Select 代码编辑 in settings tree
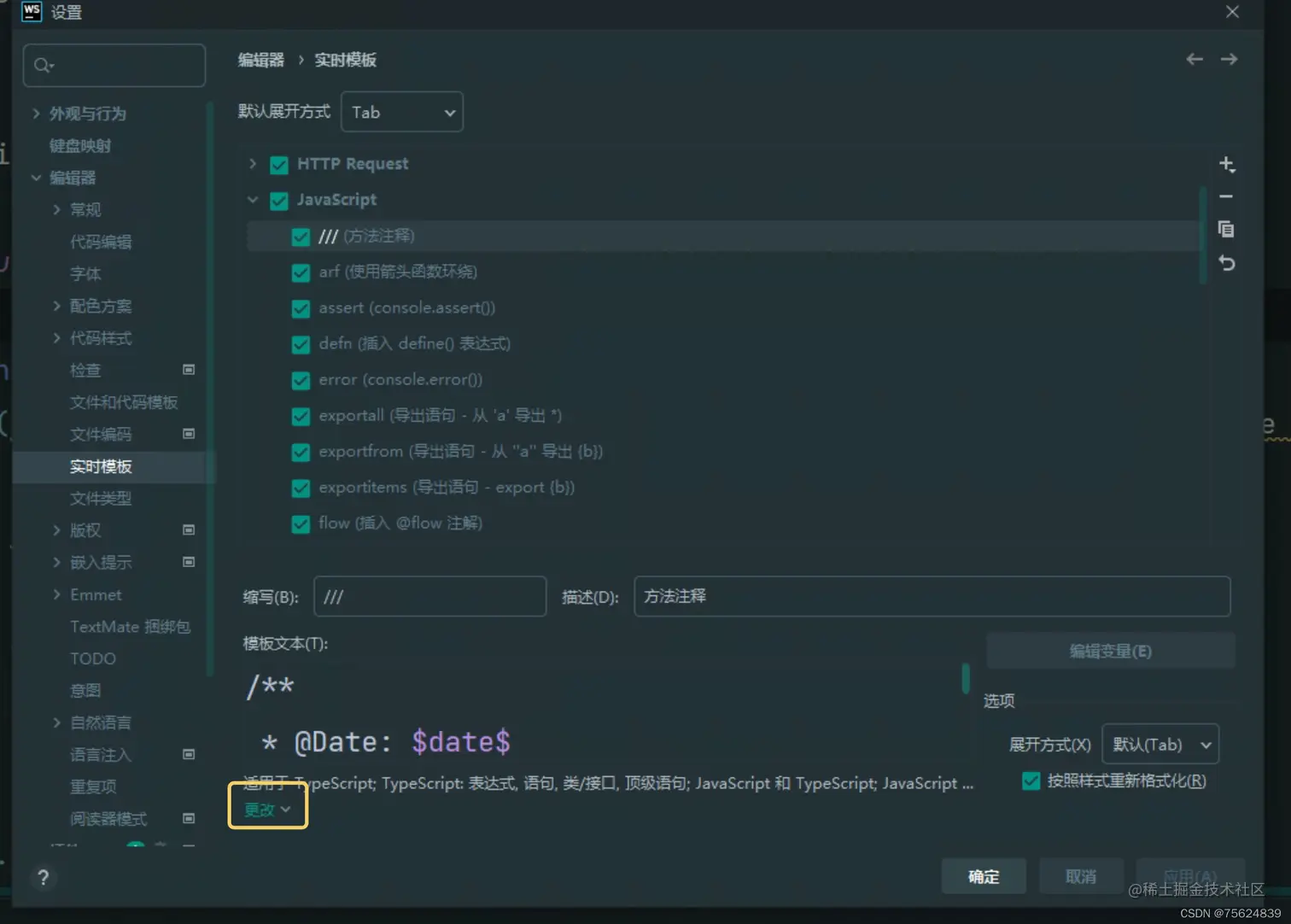Viewport: 1291px width, 924px height. (x=101, y=242)
